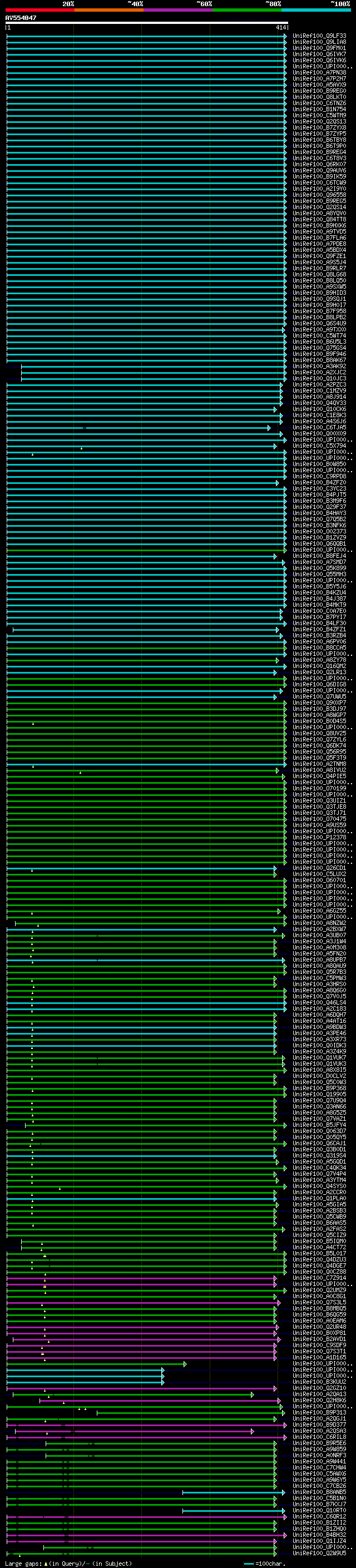
Task: Select hit label UniRef100_C4QK34
Action: pyautogui.click(x=319, y=1168)
